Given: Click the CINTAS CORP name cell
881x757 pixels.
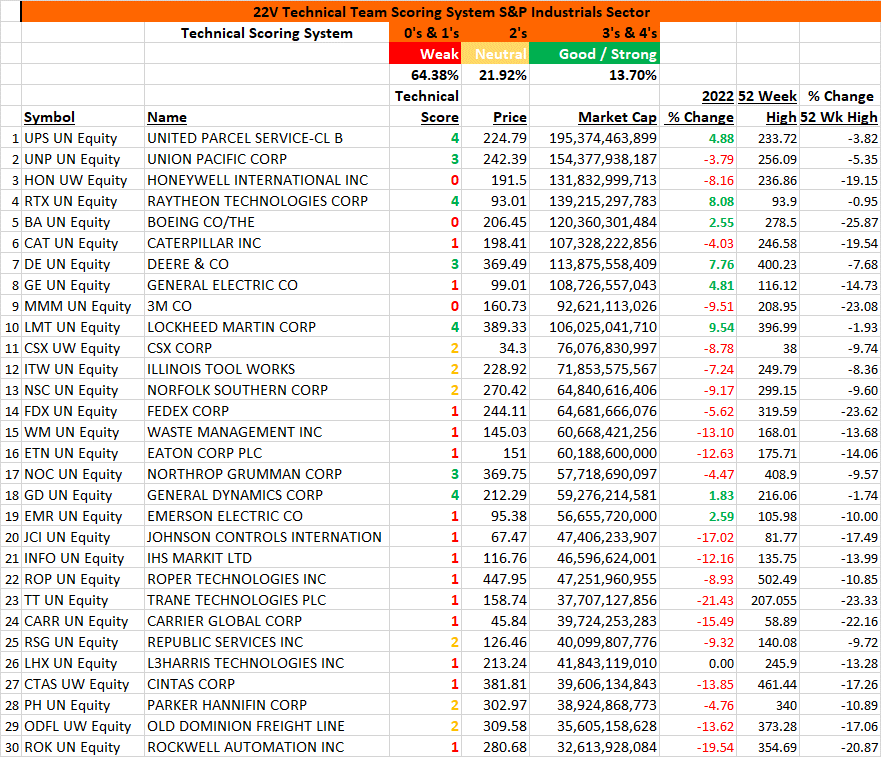Looking at the screenshot, I should (266, 684).
